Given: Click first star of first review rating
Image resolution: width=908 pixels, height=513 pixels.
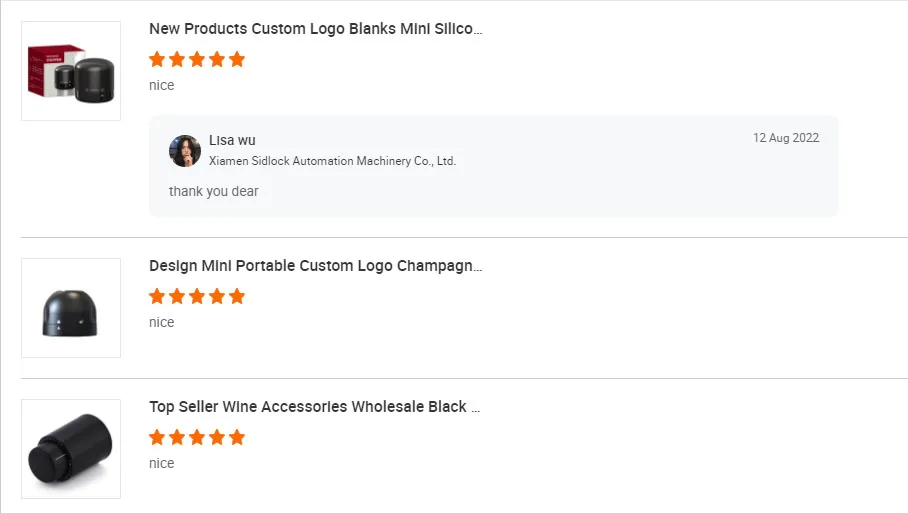Looking at the screenshot, I should tap(157, 59).
